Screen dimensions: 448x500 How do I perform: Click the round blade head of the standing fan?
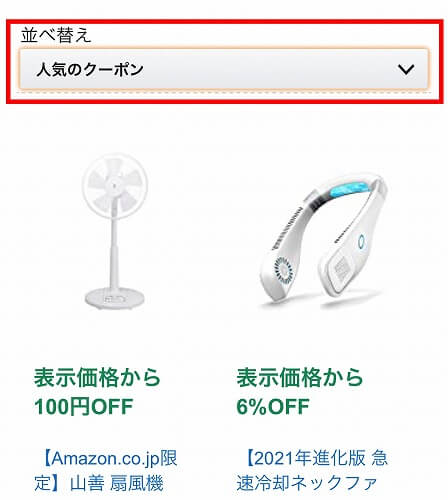[115, 186]
